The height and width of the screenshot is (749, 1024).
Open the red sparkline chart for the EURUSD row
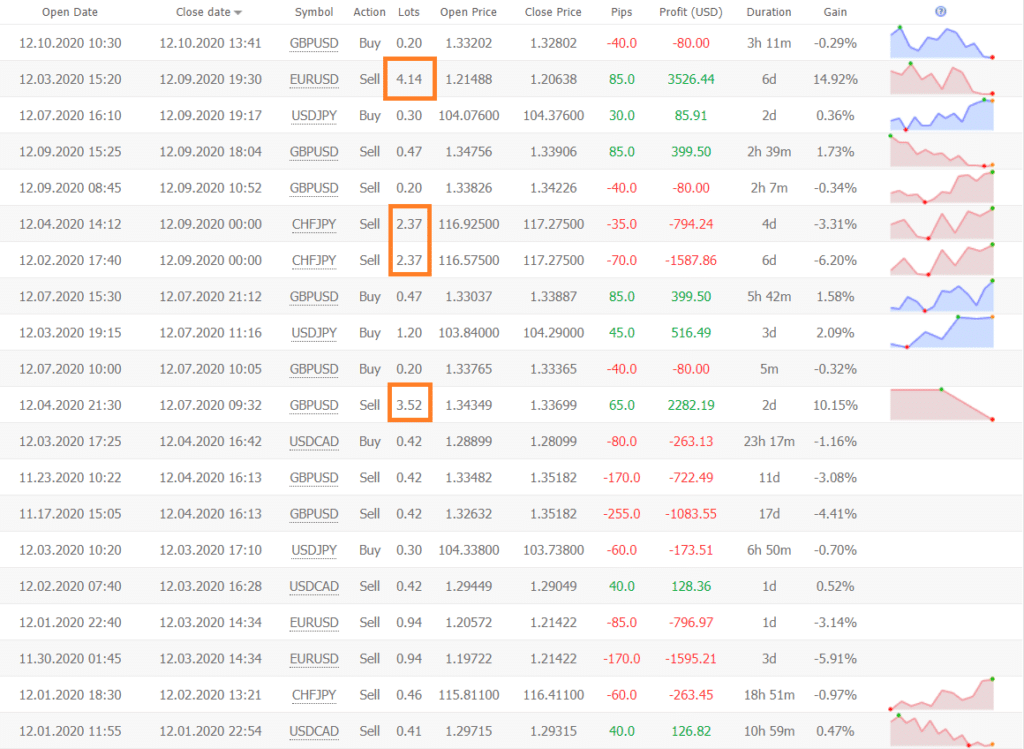point(941,79)
